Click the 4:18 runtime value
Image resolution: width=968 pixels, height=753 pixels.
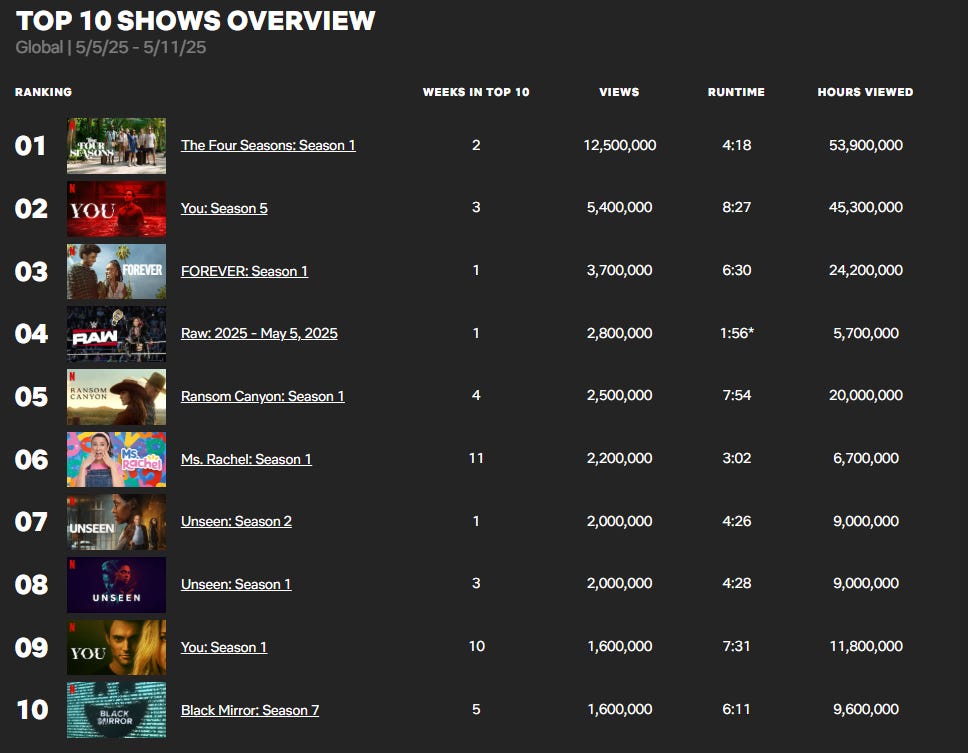(736, 145)
